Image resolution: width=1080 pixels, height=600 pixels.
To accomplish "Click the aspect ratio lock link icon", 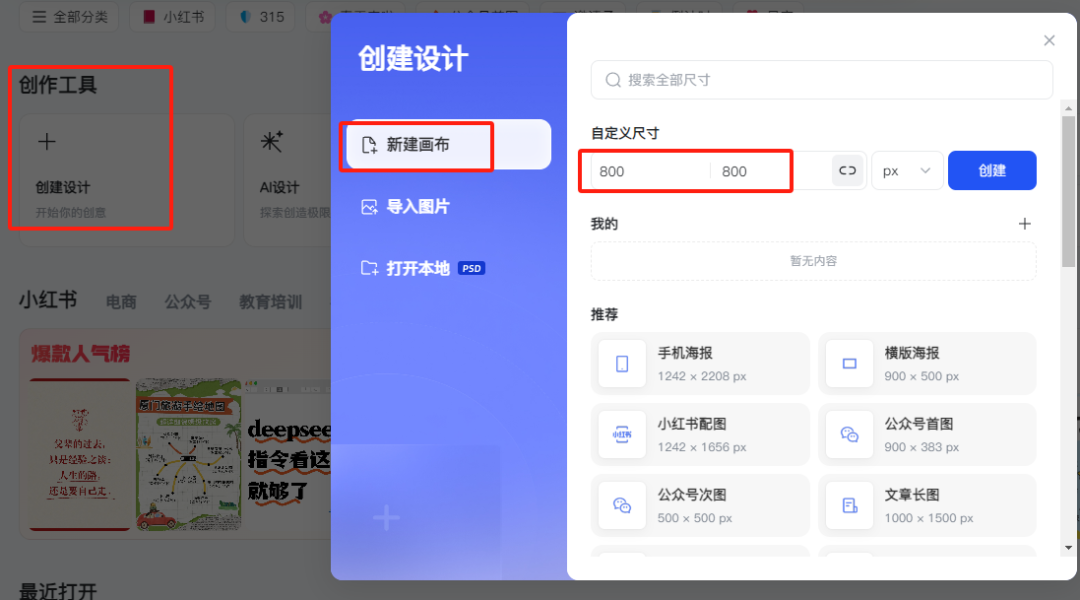I will pos(847,171).
